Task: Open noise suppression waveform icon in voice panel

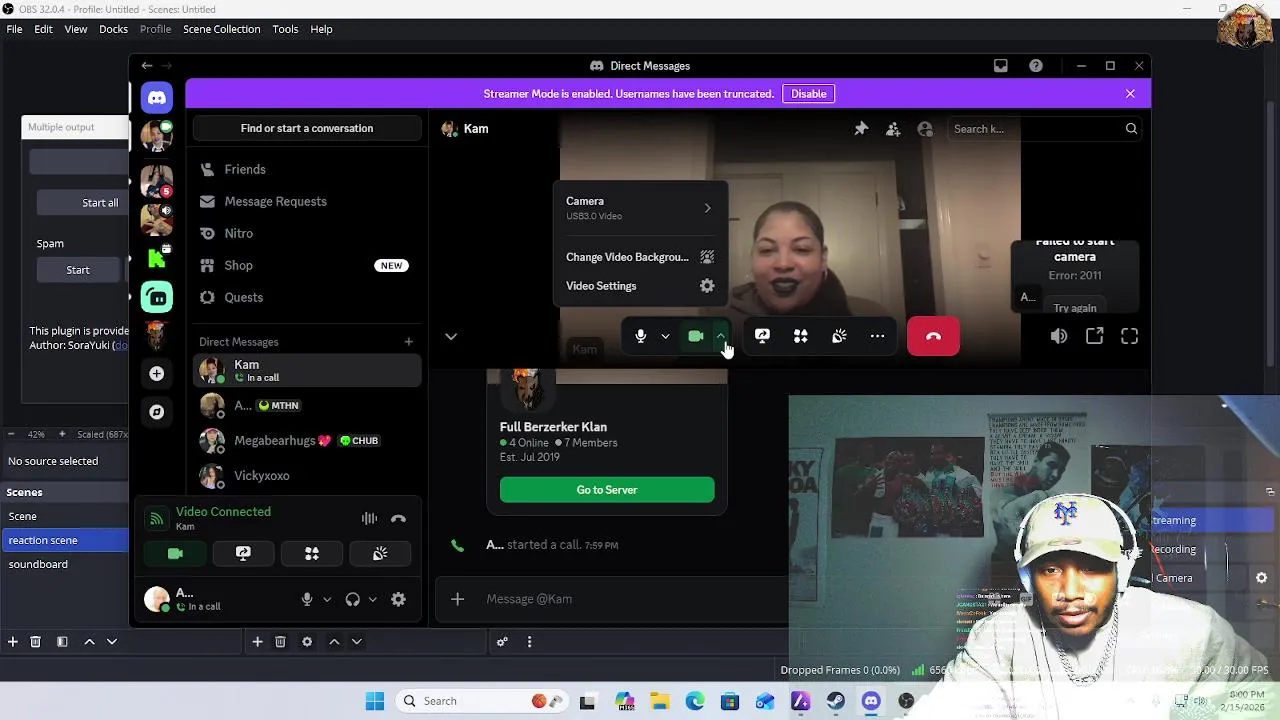Action: (x=369, y=518)
